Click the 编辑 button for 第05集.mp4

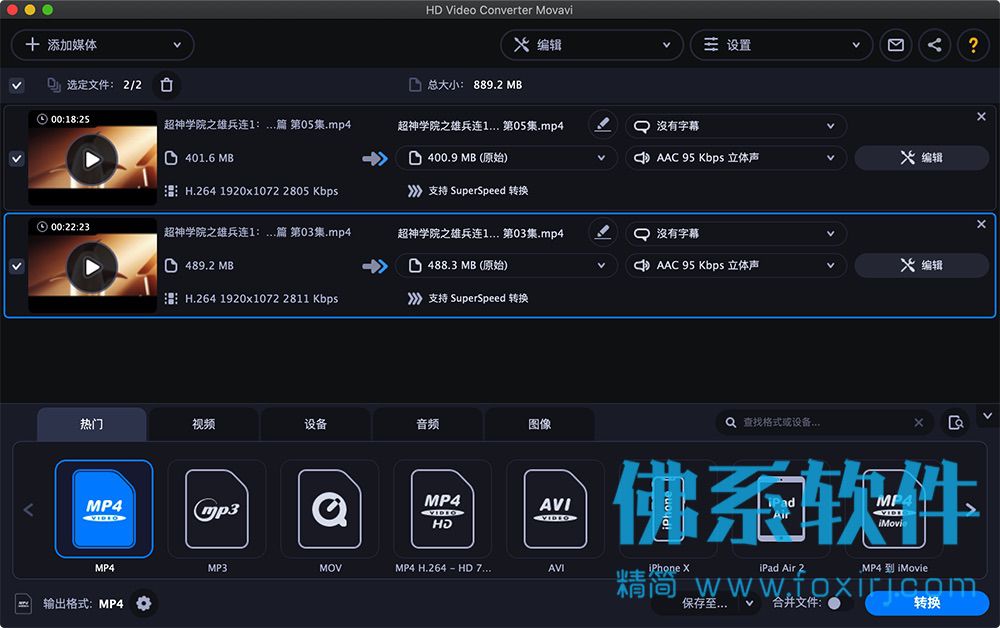click(x=922, y=158)
